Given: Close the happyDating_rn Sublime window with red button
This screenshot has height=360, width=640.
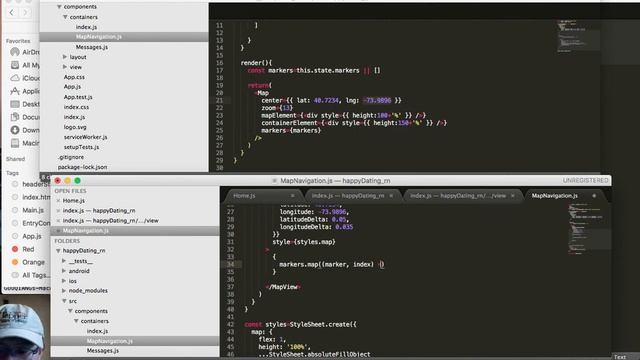Looking at the screenshot, I should (58, 180).
